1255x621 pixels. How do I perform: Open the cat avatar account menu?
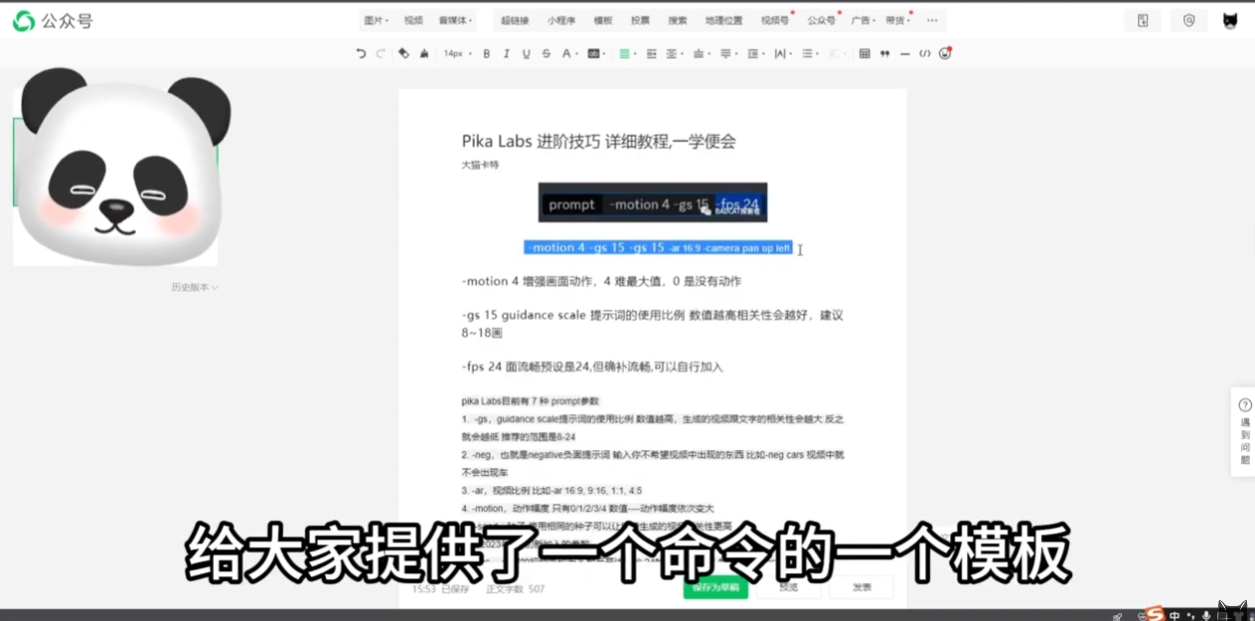(x=1231, y=21)
